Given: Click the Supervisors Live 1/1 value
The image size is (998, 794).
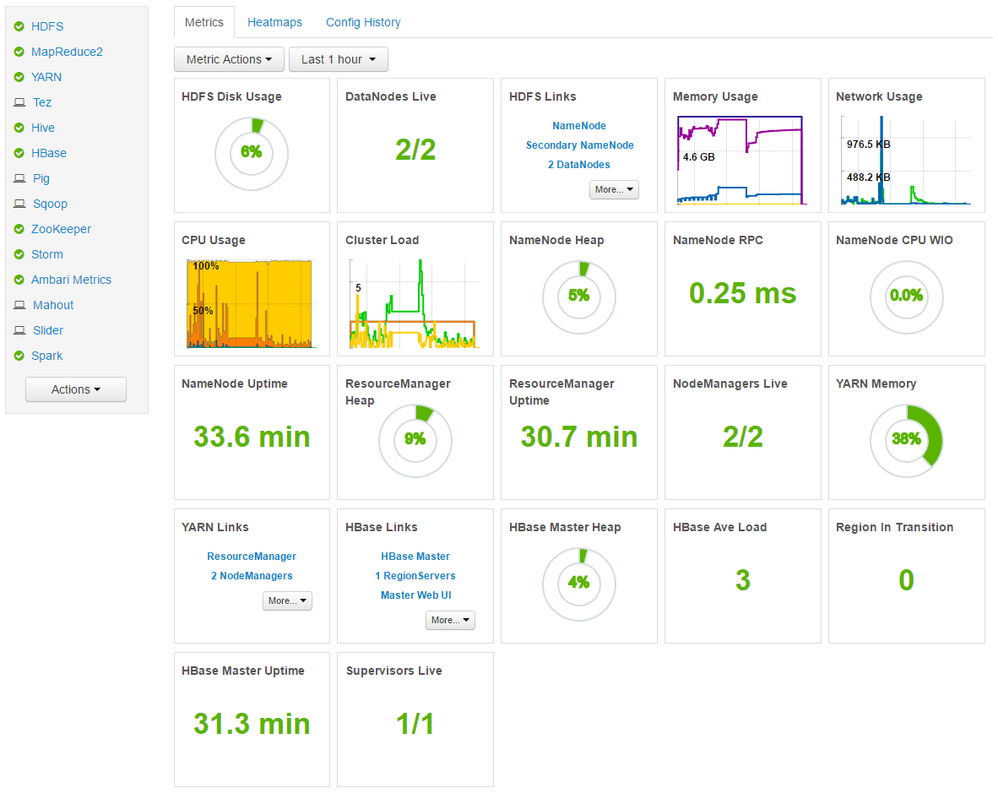Looking at the screenshot, I should click(416, 724).
